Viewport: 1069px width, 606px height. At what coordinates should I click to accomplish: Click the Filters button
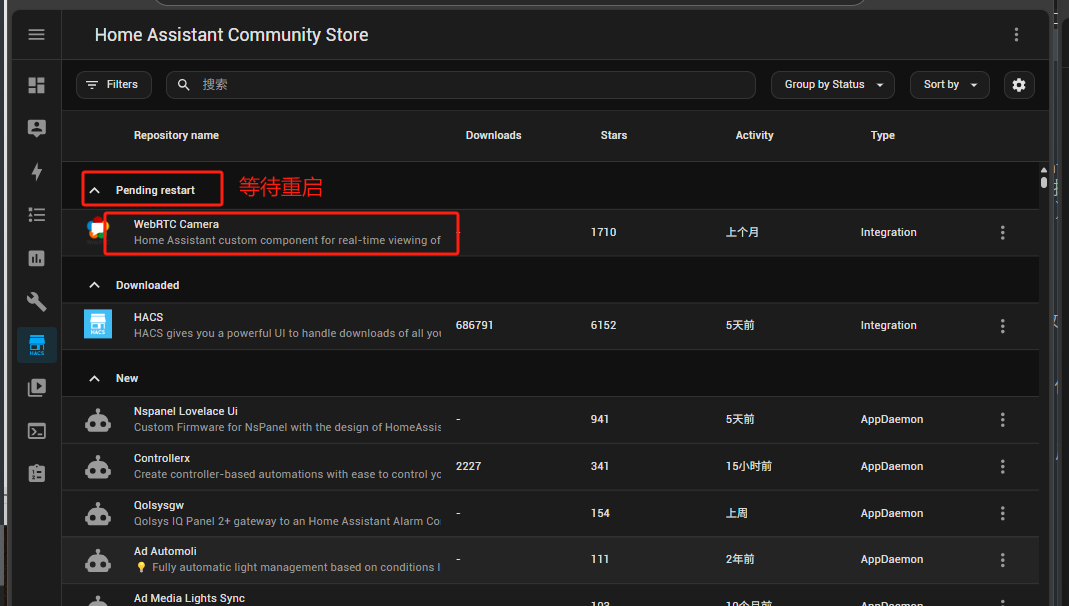click(x=113, y=85)
